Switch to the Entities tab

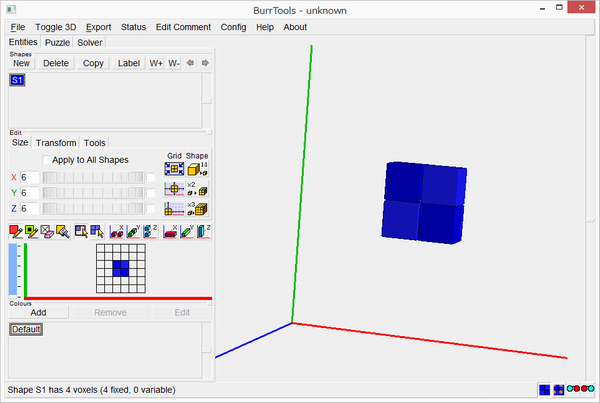click(23, 42)
